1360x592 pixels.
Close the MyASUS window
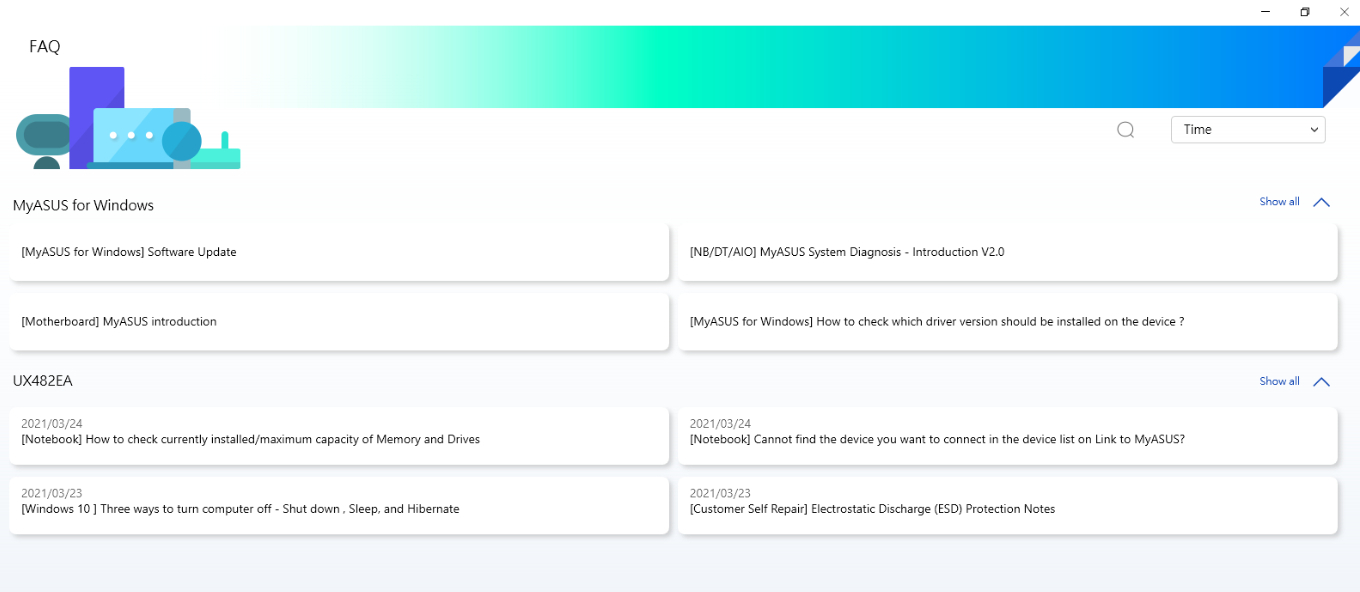(x=1343, y=12)
